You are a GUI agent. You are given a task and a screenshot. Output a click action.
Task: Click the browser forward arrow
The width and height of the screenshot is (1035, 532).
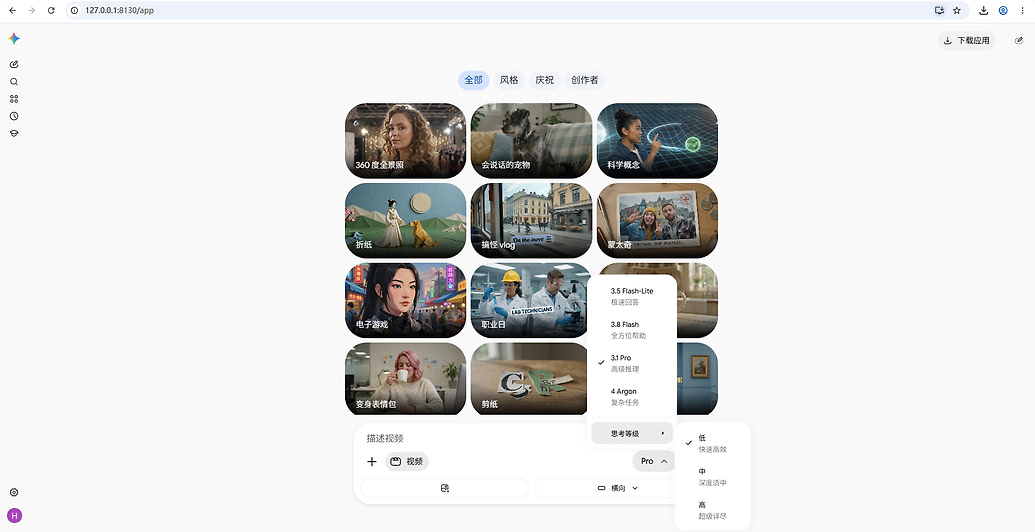click(32, 11)
